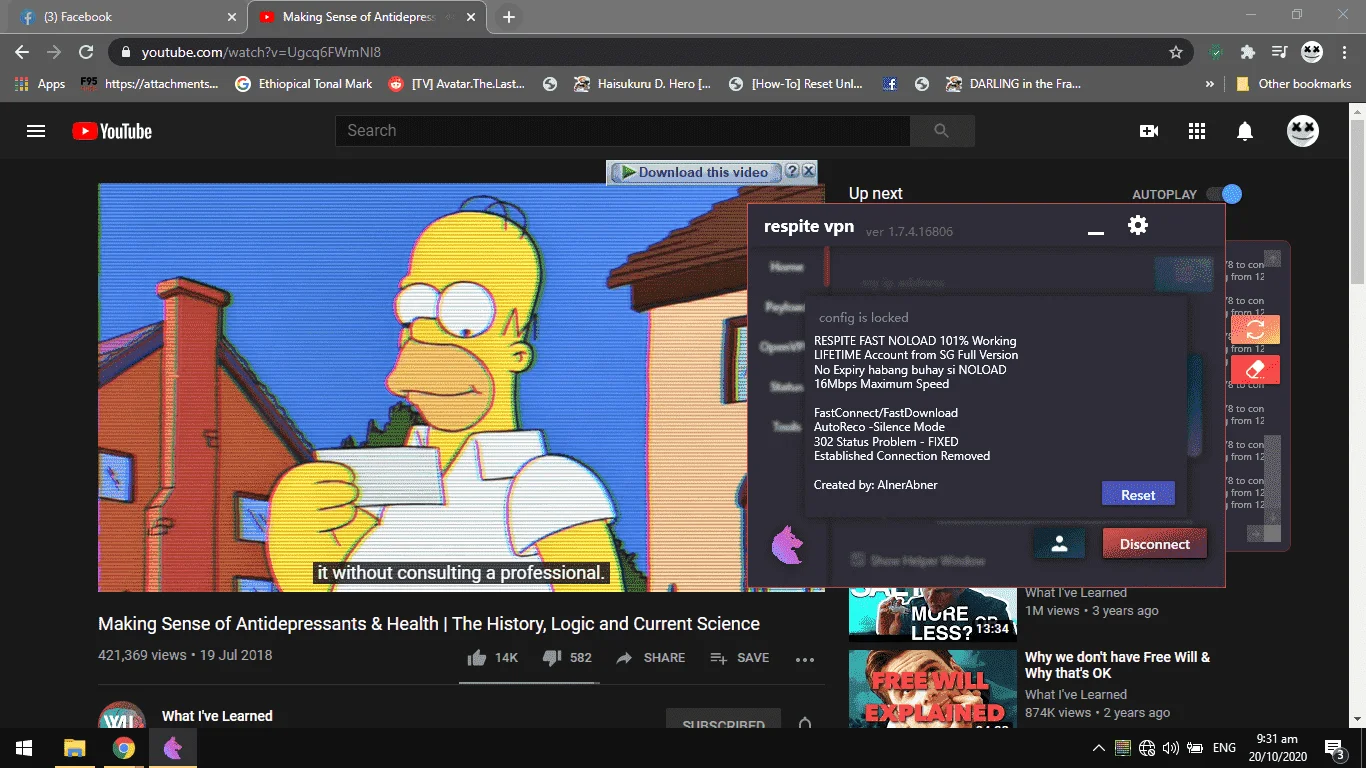This screenshot has width=1366, height=768.
Task: Open the YouTube hamburger guide menu
Action: click(36, 131)
